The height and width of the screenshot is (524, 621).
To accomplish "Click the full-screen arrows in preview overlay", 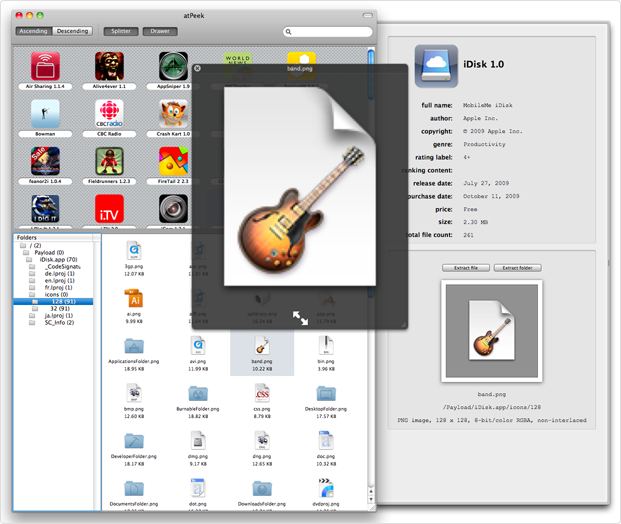I will coord(300,318).
